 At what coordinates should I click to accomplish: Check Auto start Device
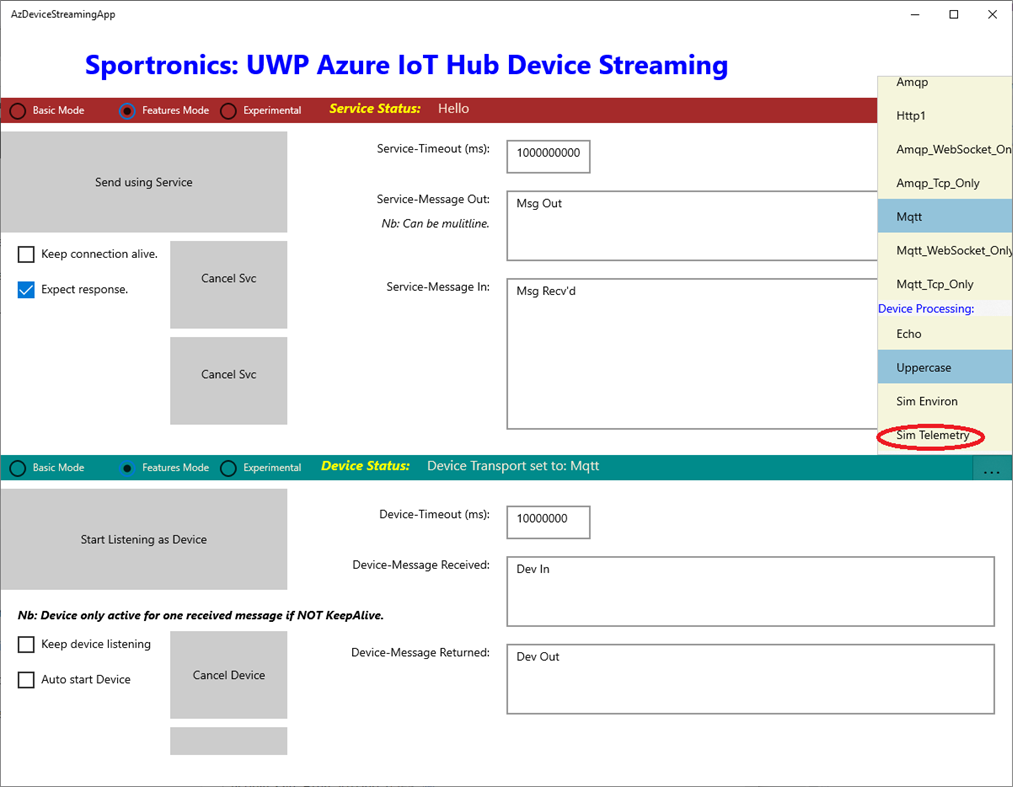pyautogui.click(x=25, y=679)
